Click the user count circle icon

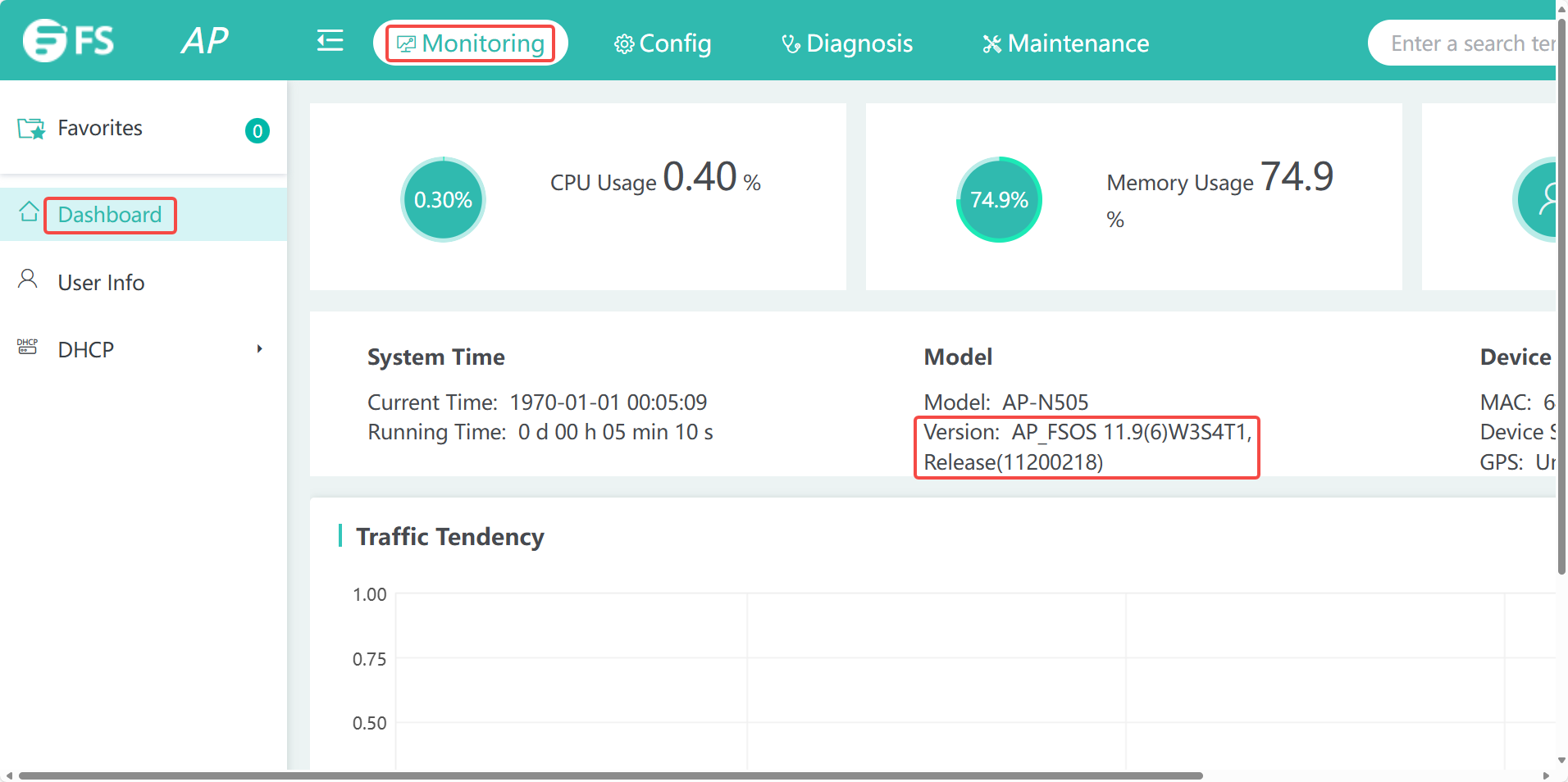[x=1540, y=199]
